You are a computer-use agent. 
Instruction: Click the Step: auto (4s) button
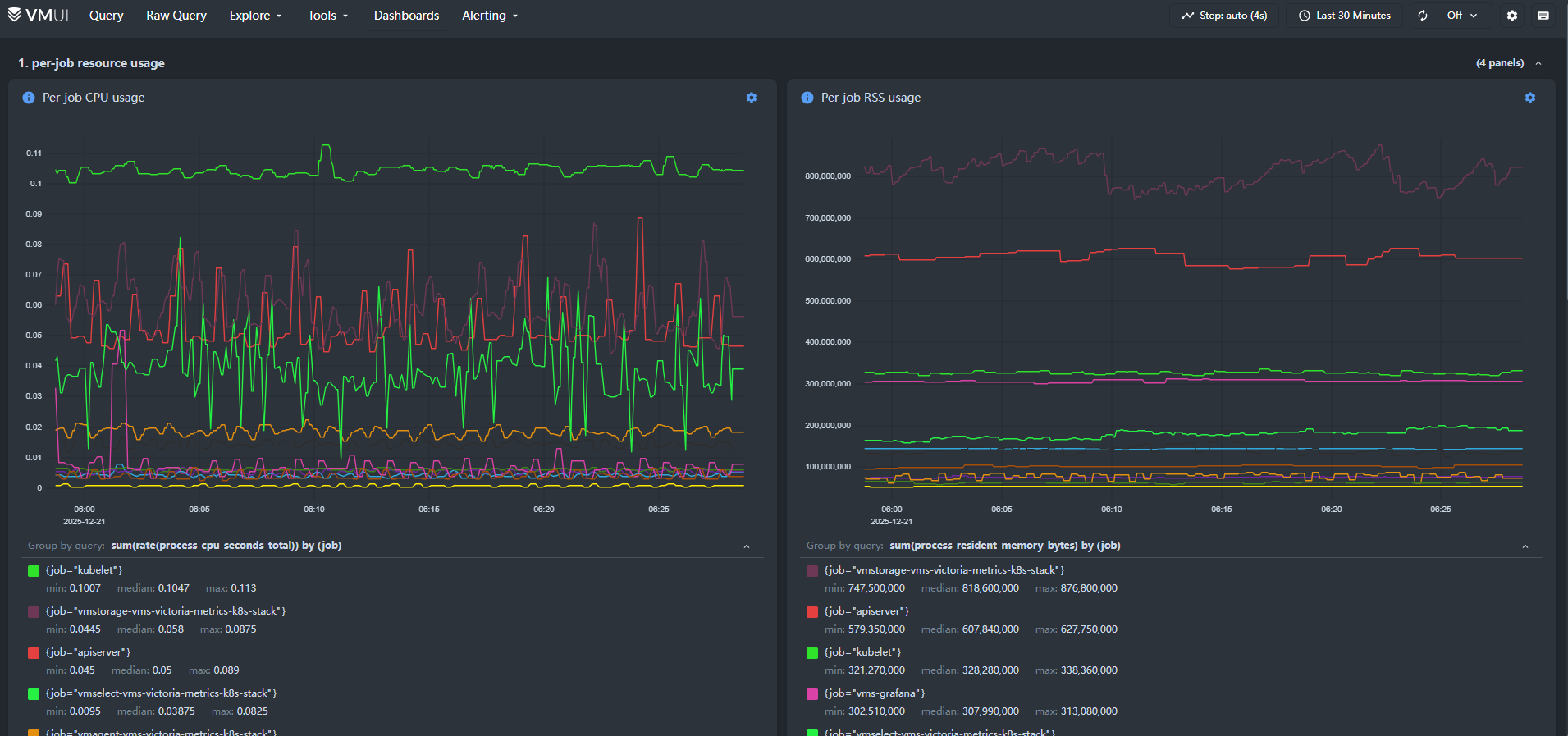[1223, 16]
